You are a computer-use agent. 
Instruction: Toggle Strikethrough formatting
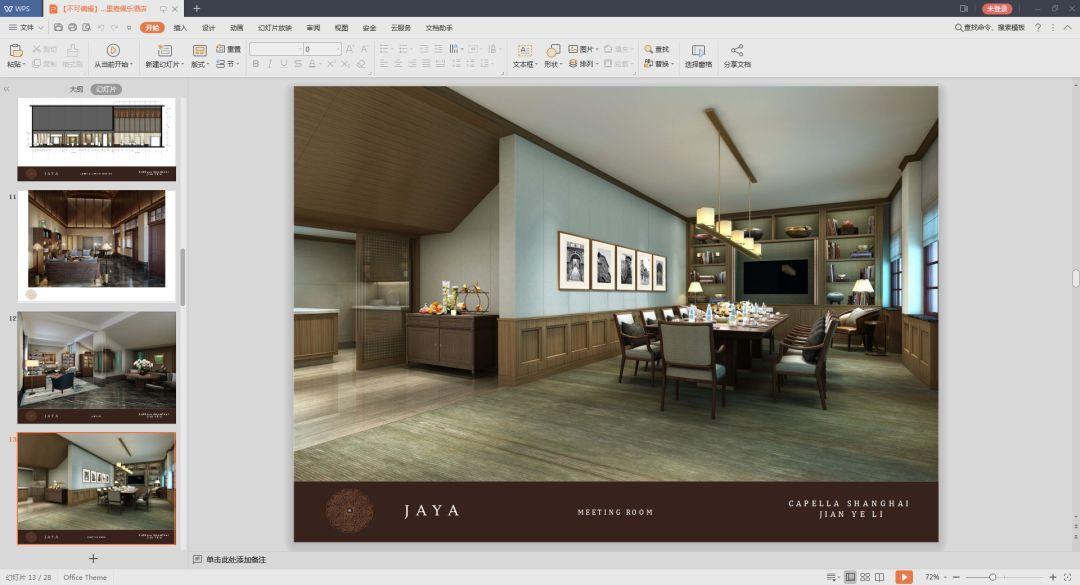tap(298, 63)
